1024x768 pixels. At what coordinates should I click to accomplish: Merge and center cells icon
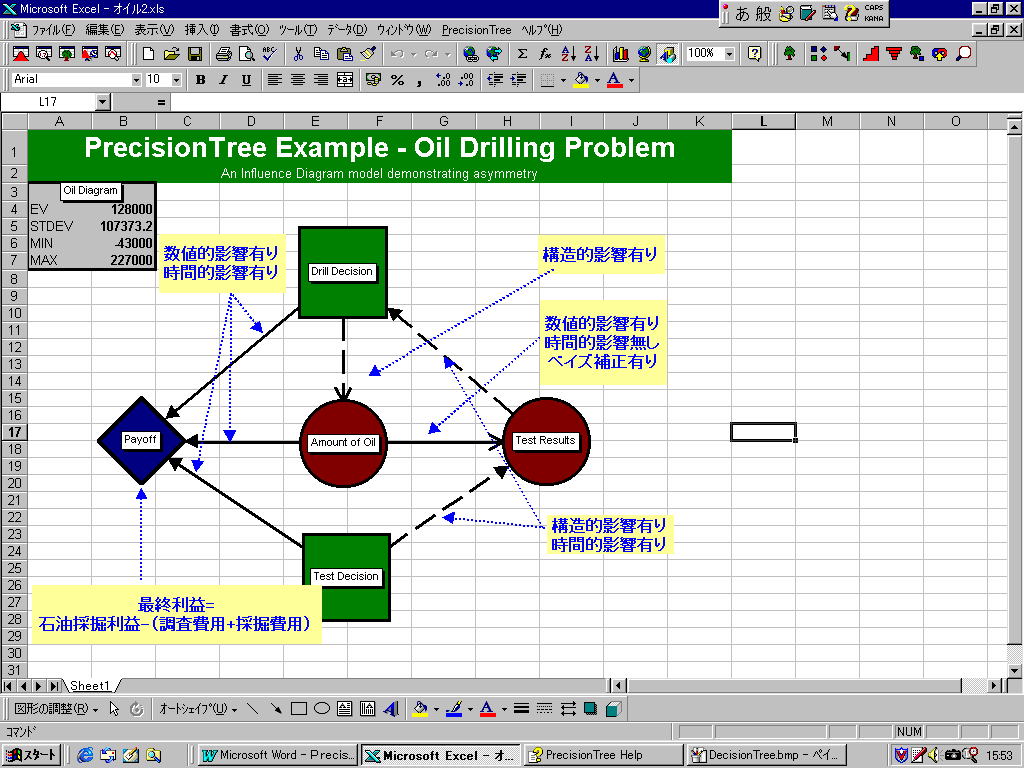click(345, 80)
